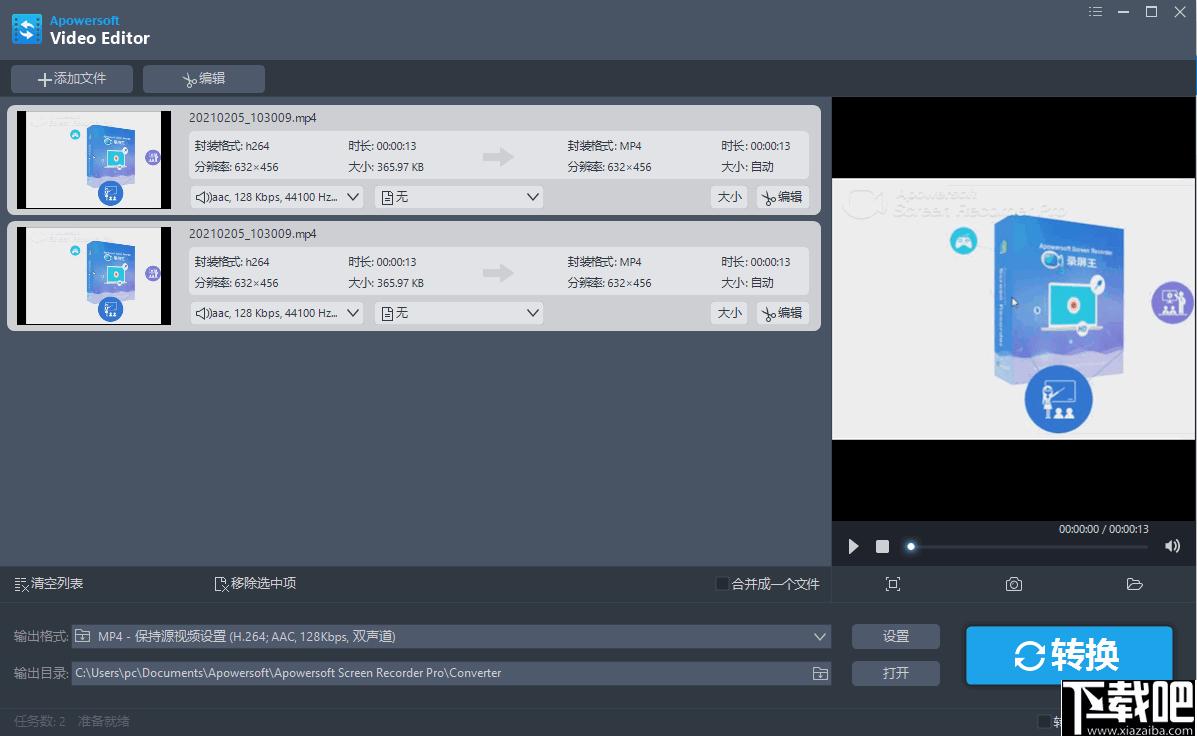Click first row source 大小: 365.97 KB

(386, 166)
